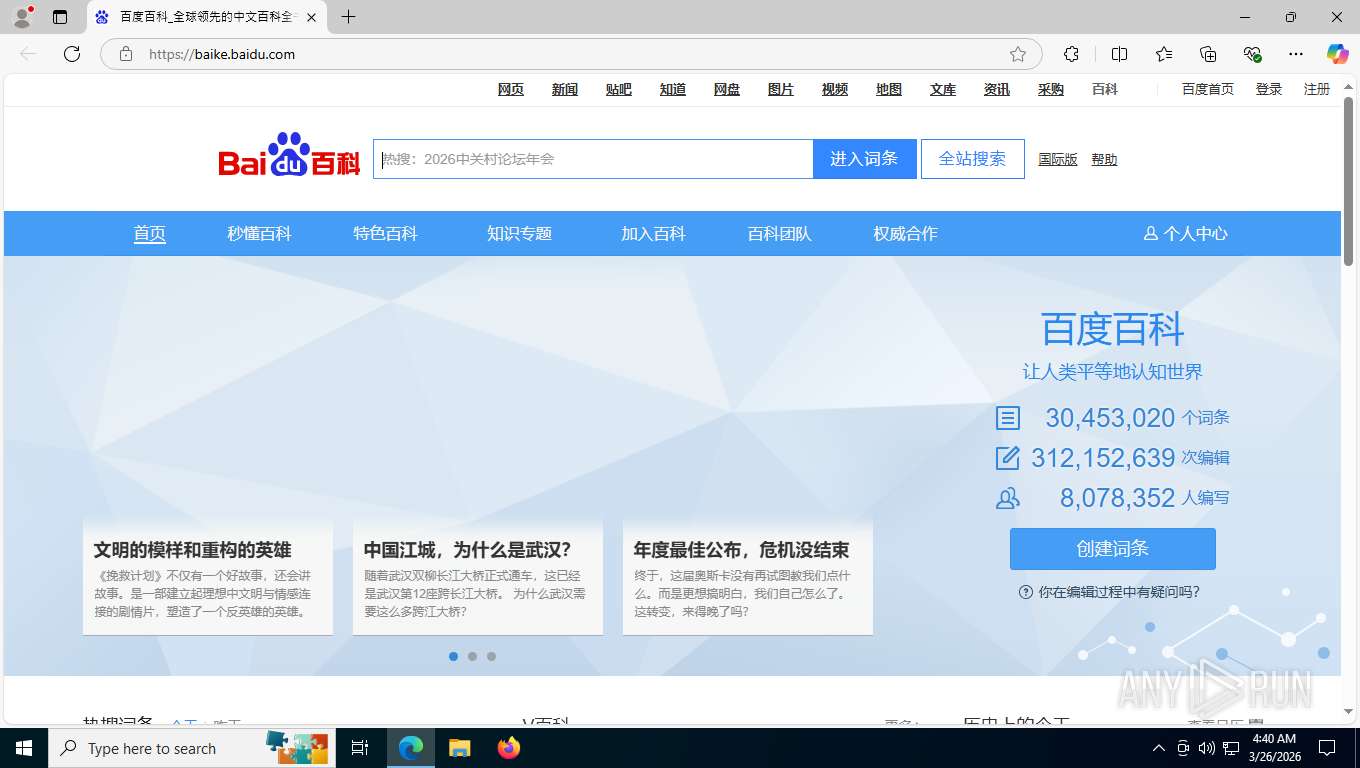This screenshot has height=768, width=1360.
Task: Open 个人中心 user menu
Action: click(x=1185, y=233)
